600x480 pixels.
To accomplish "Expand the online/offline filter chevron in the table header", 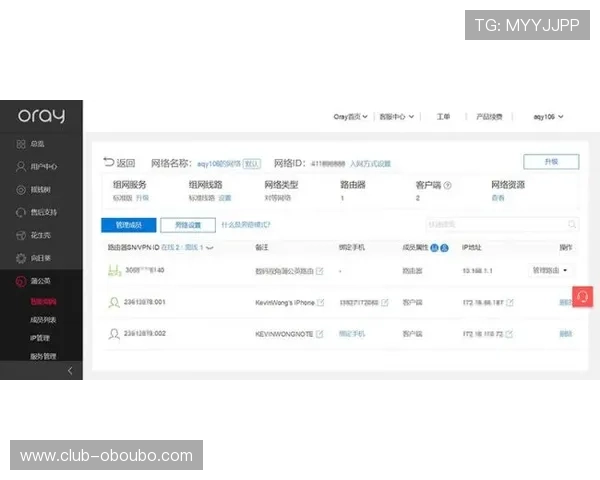I will coord(210,248).
